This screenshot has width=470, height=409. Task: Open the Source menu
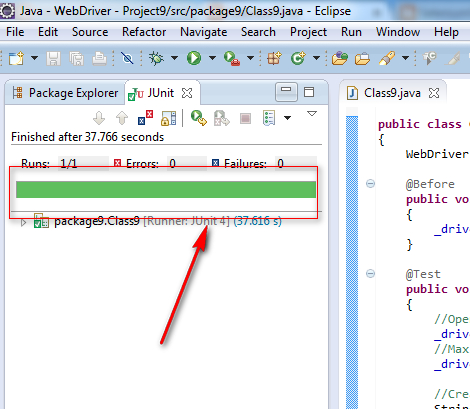coord(90,32)
